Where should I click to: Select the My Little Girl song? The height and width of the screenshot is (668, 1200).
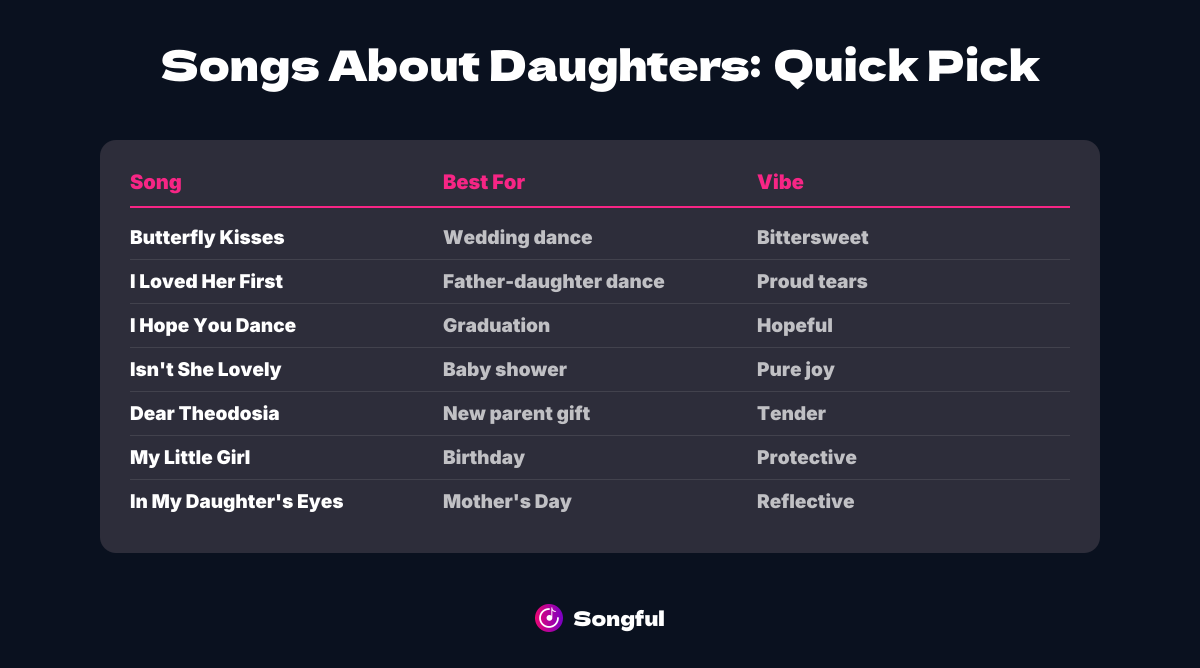pyautogui.click(x=190, y=458)
